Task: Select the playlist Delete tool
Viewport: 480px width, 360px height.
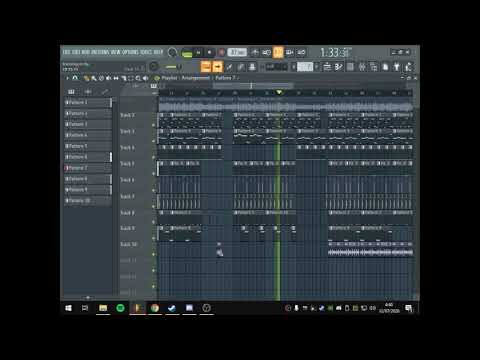Action: point(101,78)
